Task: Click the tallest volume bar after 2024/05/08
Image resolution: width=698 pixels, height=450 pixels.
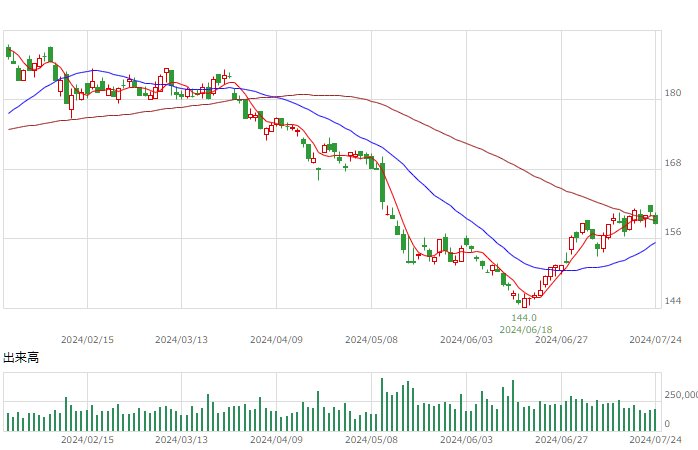Action: tap(382, 405)
